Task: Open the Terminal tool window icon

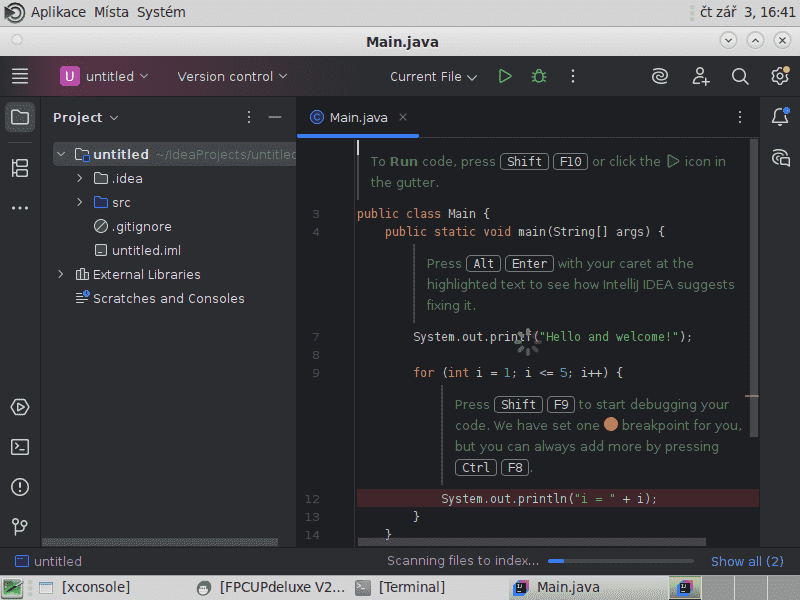Action: click(20, 447)
